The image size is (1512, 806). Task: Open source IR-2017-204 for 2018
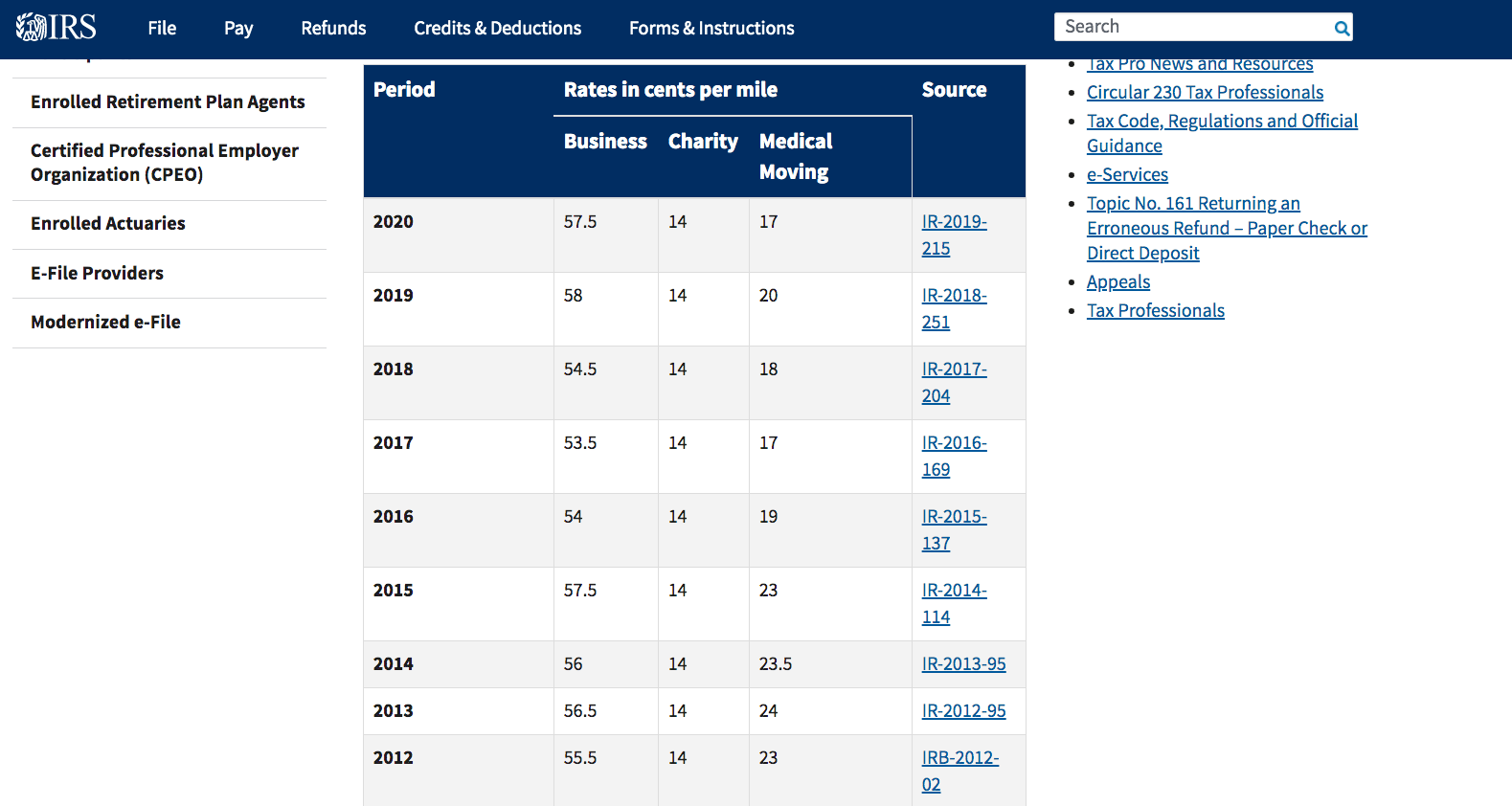pyautogui.click(x=954, y=382)
